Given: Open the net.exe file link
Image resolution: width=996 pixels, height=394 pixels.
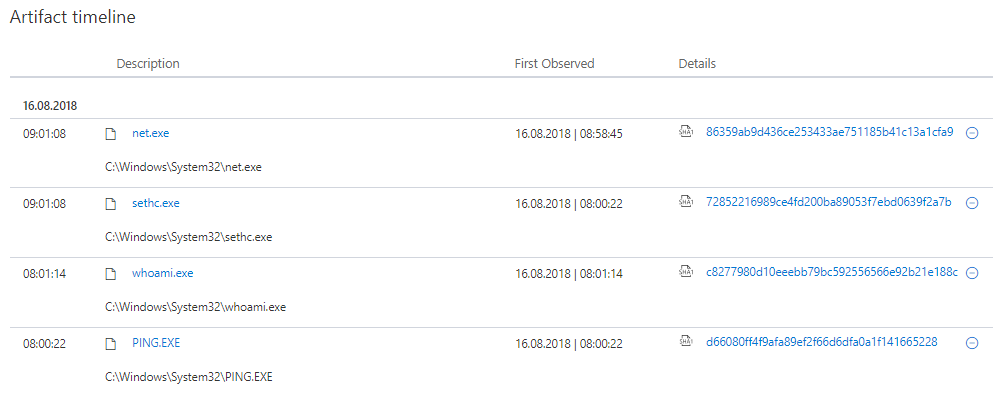Looking at the screenshot, I should 151,133.
